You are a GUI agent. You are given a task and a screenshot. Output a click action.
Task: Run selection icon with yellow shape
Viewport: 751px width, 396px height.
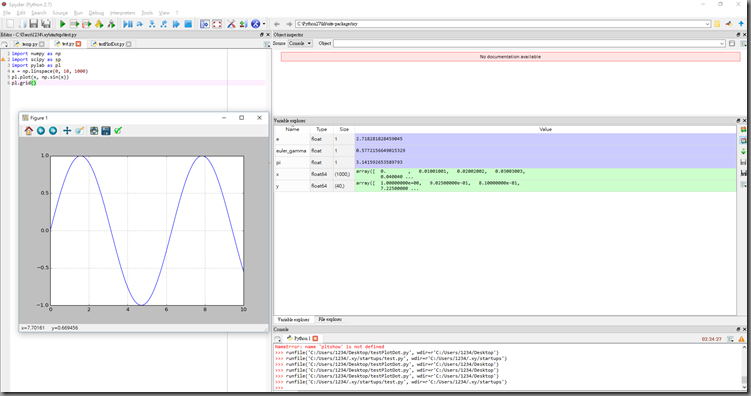(99, 23)
